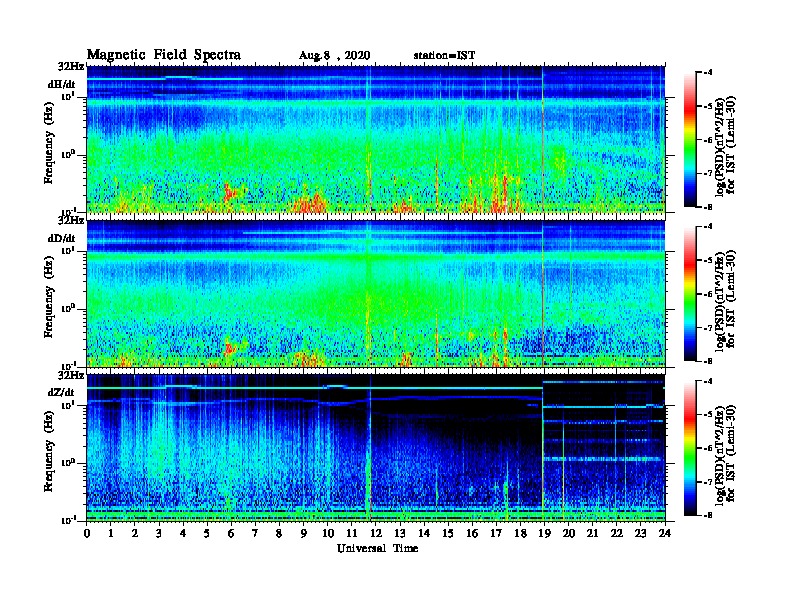Click the "Frequency (Hz)" label of the dH/dt panel
This screenshot has height=612, width=792.
click(48, 143)
